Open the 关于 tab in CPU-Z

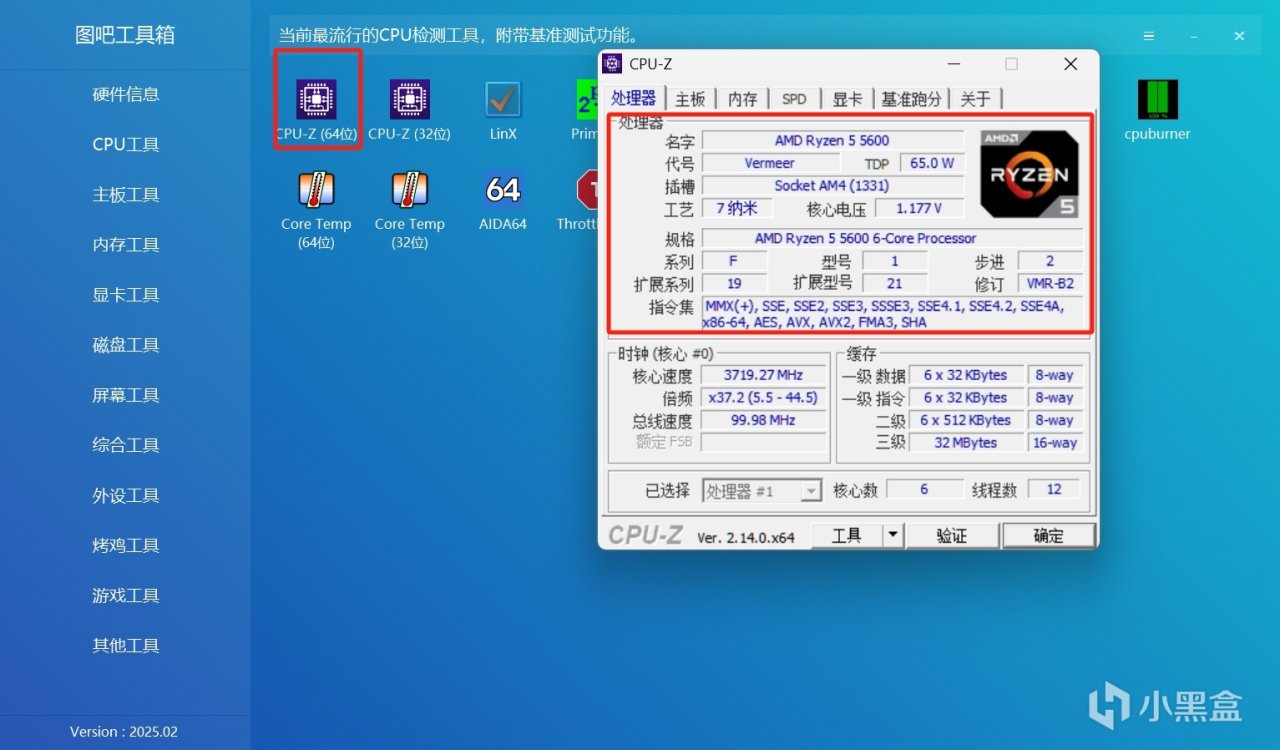click(x=975, y=98)
